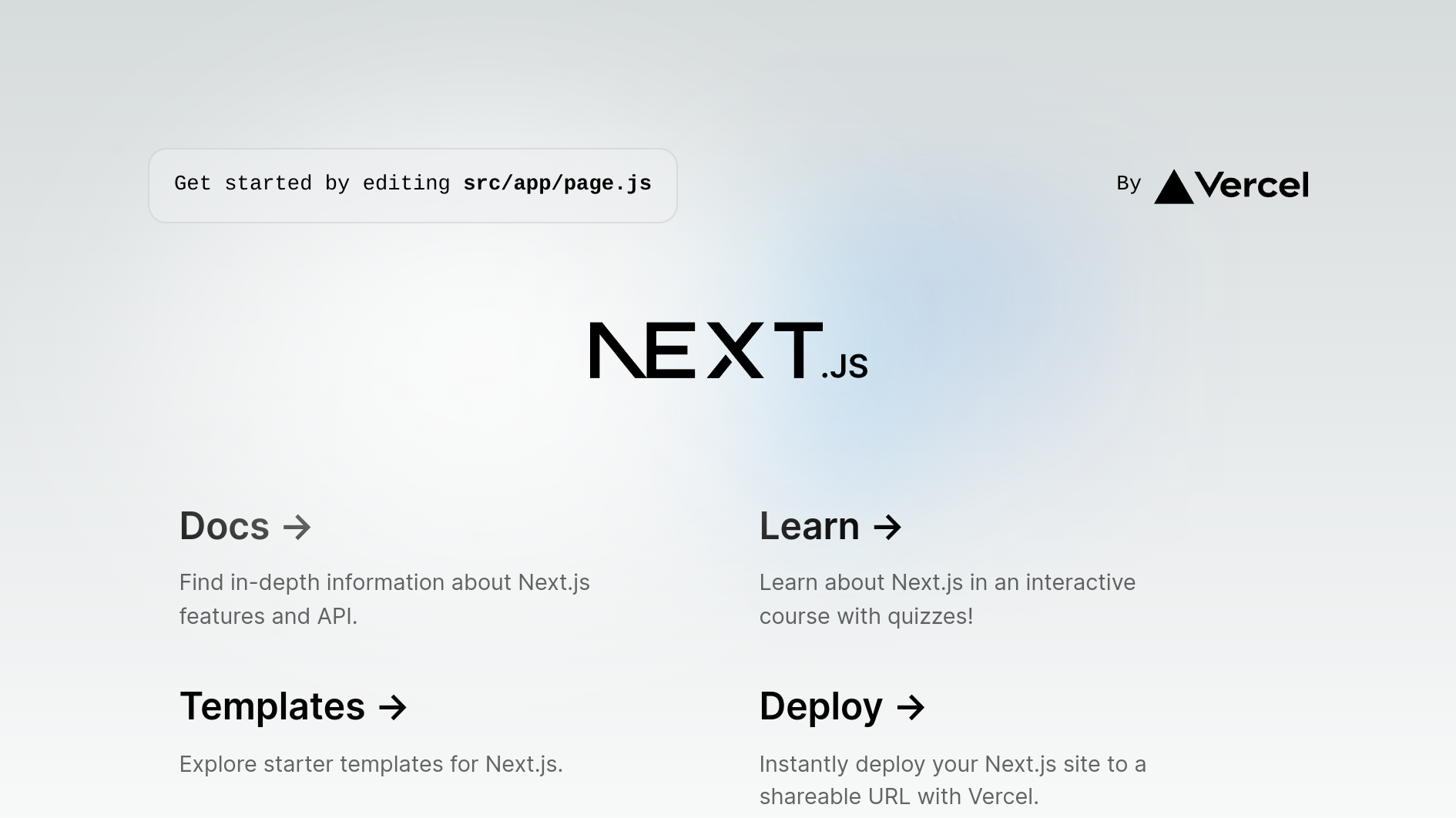
Task: Click "Find in-depth information about Next.js" description
Action: [x=384, y=582]
